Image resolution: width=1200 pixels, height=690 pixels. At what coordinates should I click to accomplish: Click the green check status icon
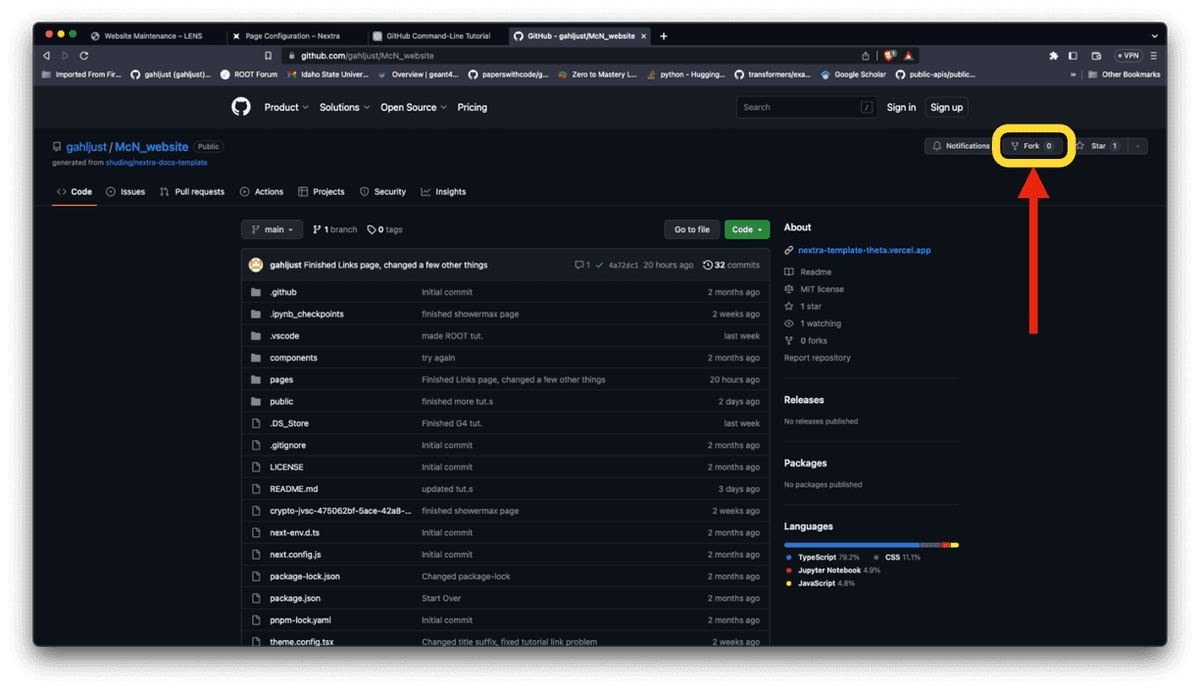point(599,265)
